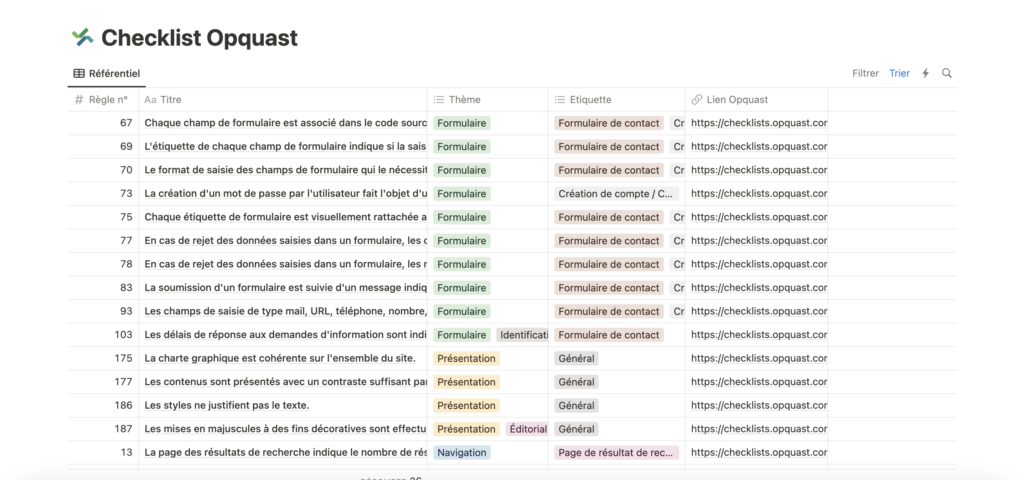Open title 'Les styles ne justifient pas le texte.'
The height and width of the screenshot is (480, 1024).
click(x=227, y=405)
